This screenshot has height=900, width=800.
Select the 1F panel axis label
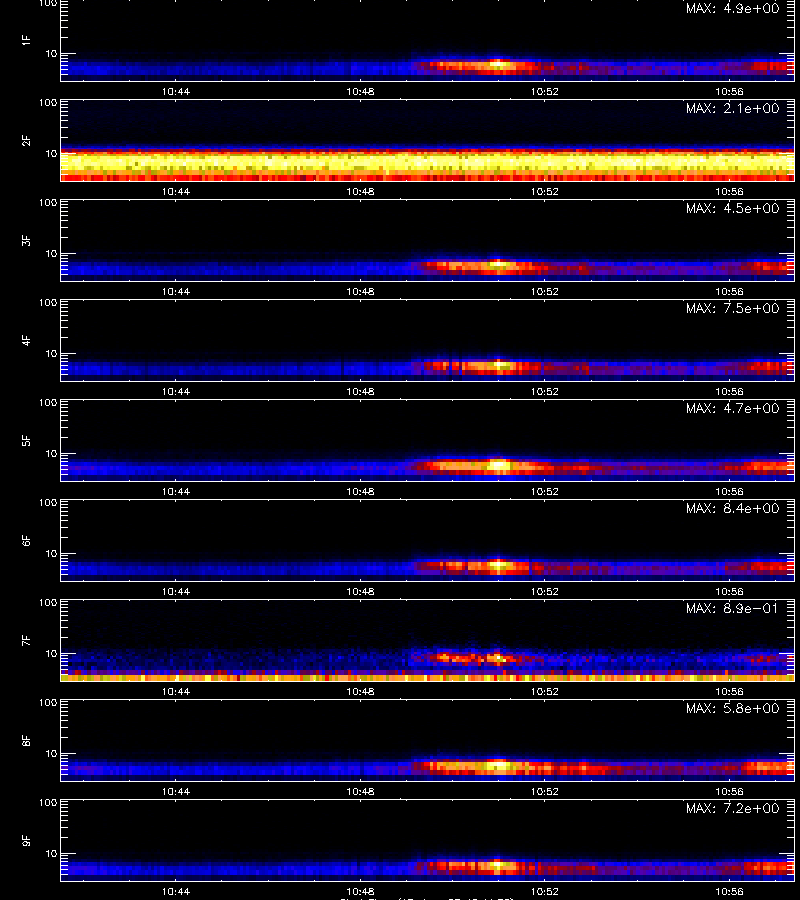click(x=26, y=40)
